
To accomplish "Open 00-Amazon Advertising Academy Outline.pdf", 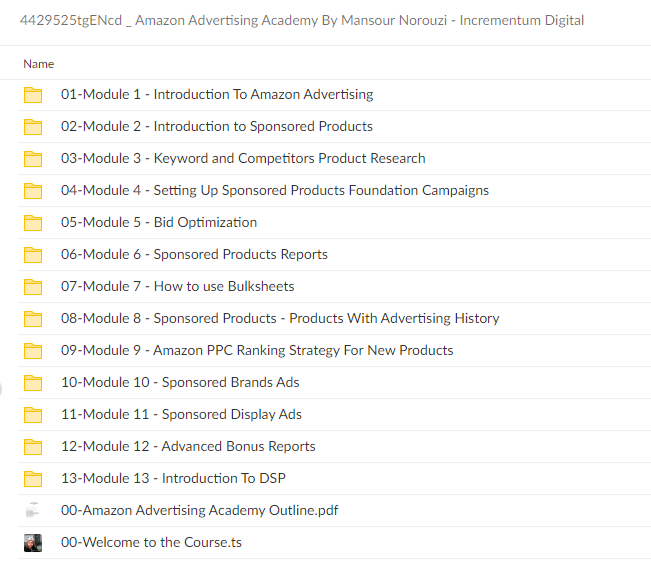I will tap(199, 510).
